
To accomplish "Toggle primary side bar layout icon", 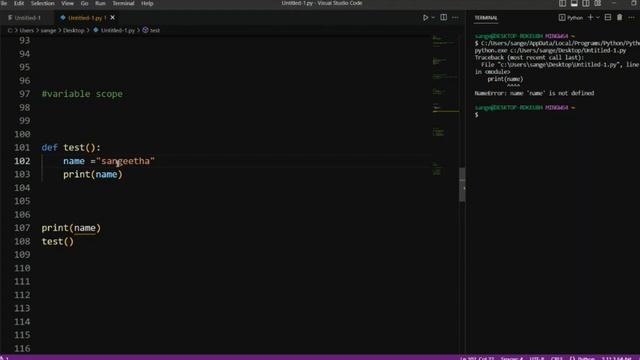I will [562, 3].
